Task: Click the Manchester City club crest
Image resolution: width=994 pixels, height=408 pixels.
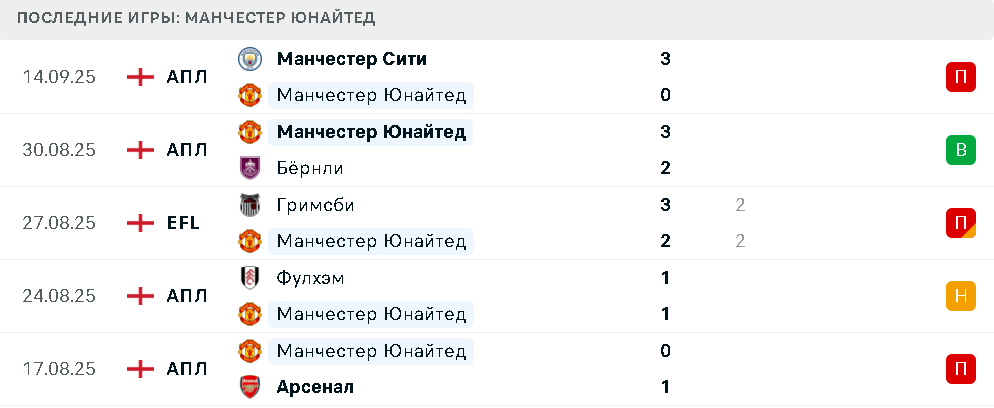Action: tap(250, 59)
